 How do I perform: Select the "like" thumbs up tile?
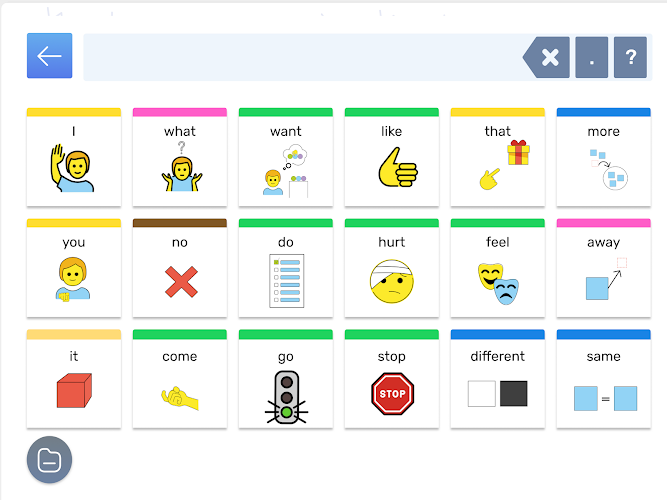[391, 157]
